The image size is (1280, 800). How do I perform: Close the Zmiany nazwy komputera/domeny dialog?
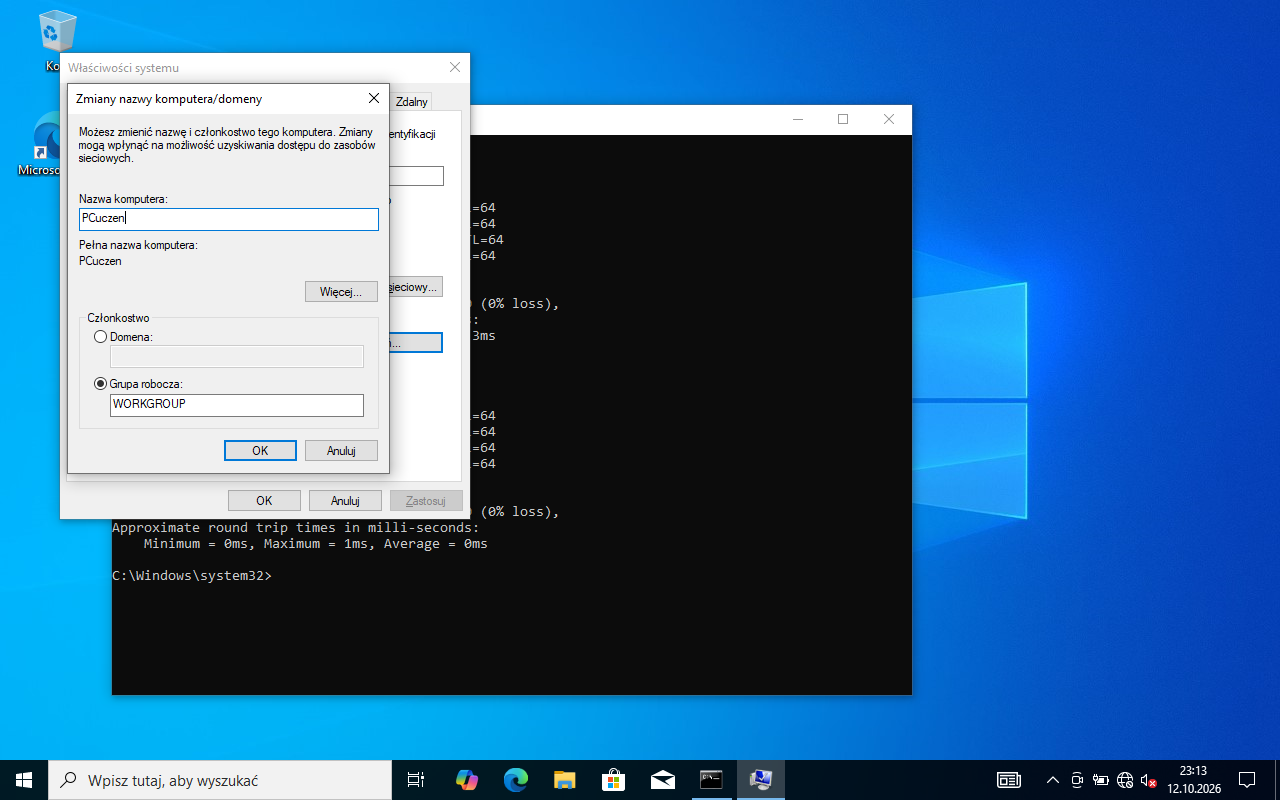[x=374, y=98]
